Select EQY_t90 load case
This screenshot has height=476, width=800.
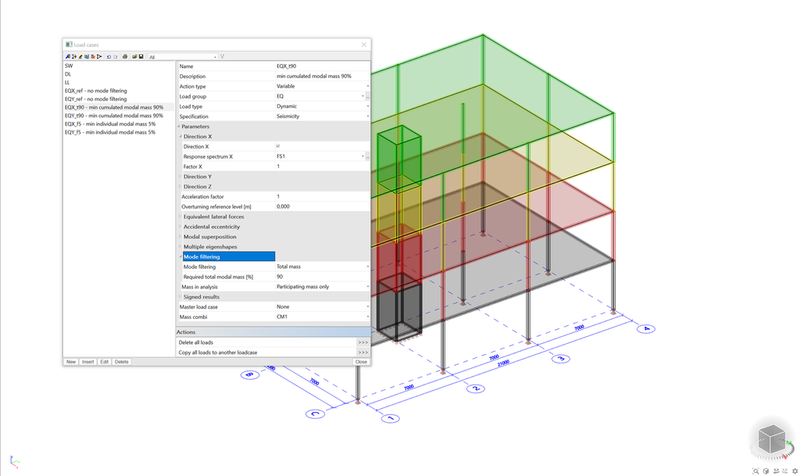pos(114,116)
